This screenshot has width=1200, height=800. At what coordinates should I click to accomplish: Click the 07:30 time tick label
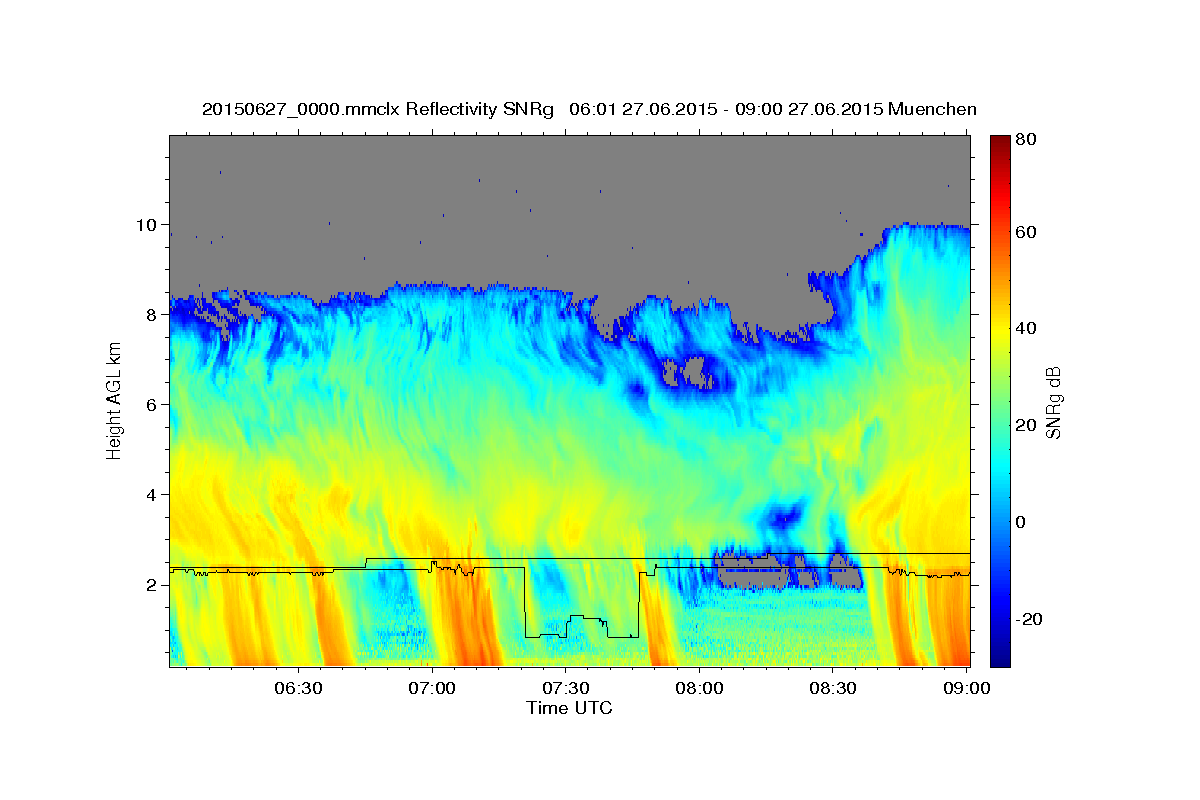point(566,689)
